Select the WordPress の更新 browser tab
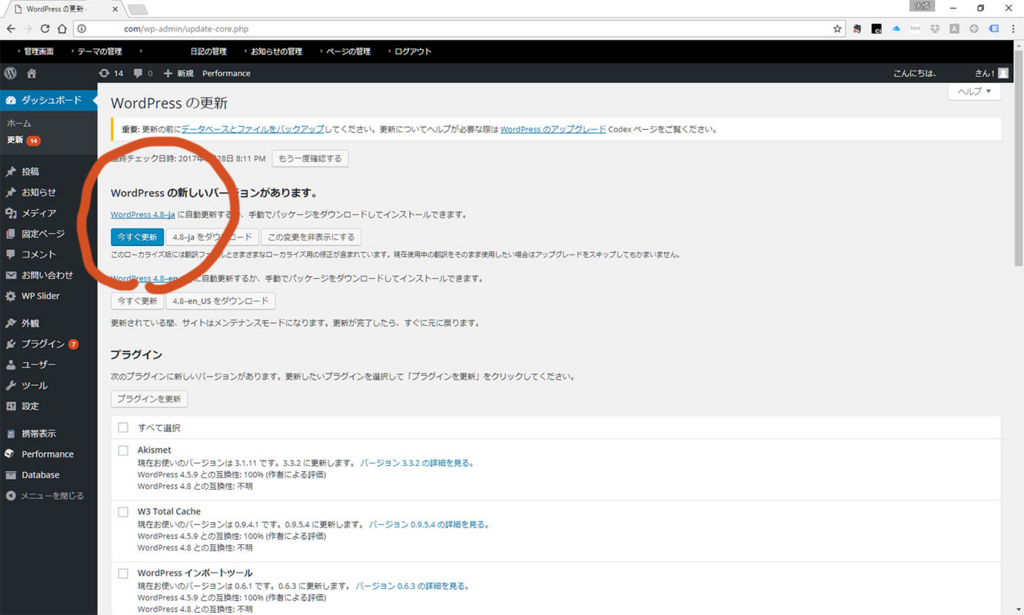Image resolution: width=1024 pixels, height=615 pixels. point(62,9)
